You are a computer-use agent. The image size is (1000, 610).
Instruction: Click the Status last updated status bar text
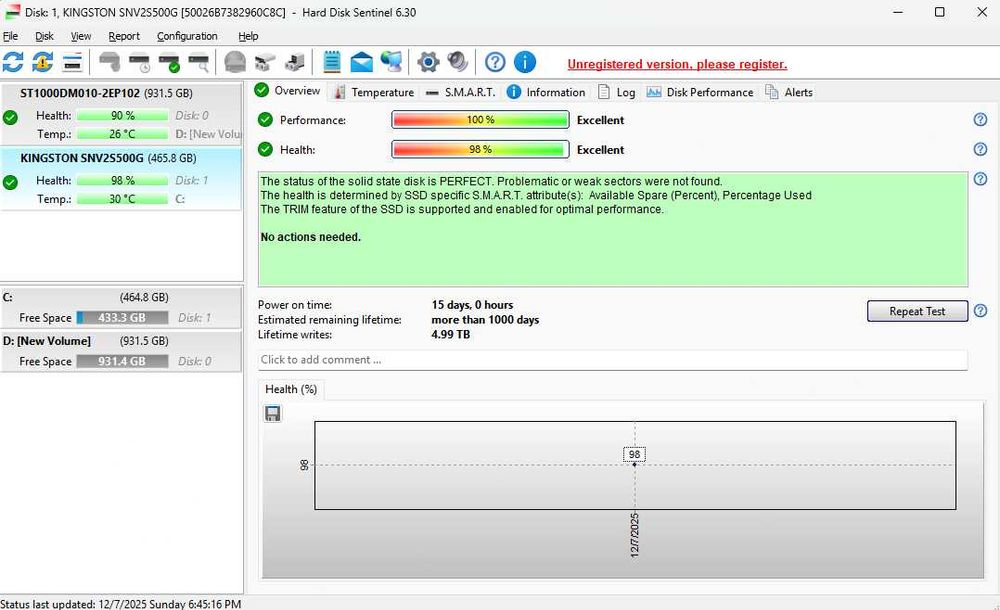tap(121, 604)
